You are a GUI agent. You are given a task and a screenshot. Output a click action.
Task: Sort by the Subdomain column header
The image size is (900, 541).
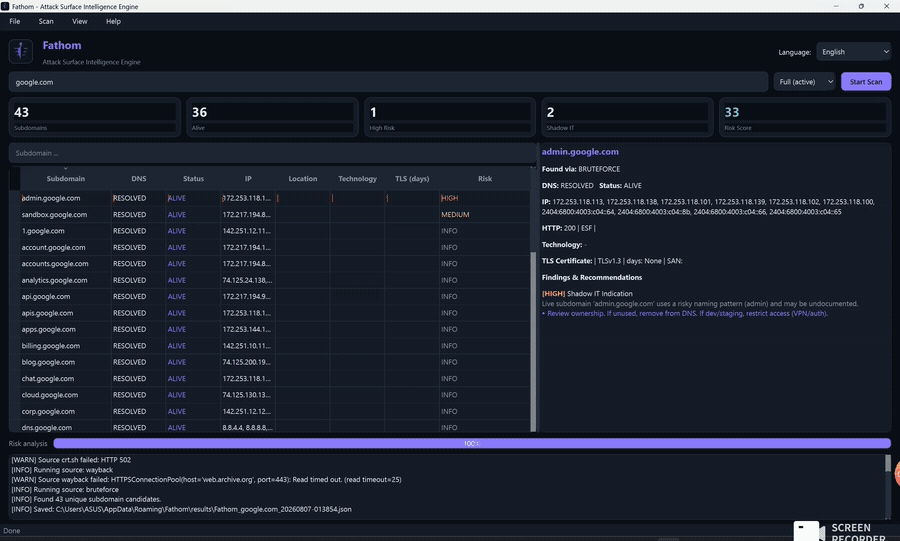pos(65,178)
